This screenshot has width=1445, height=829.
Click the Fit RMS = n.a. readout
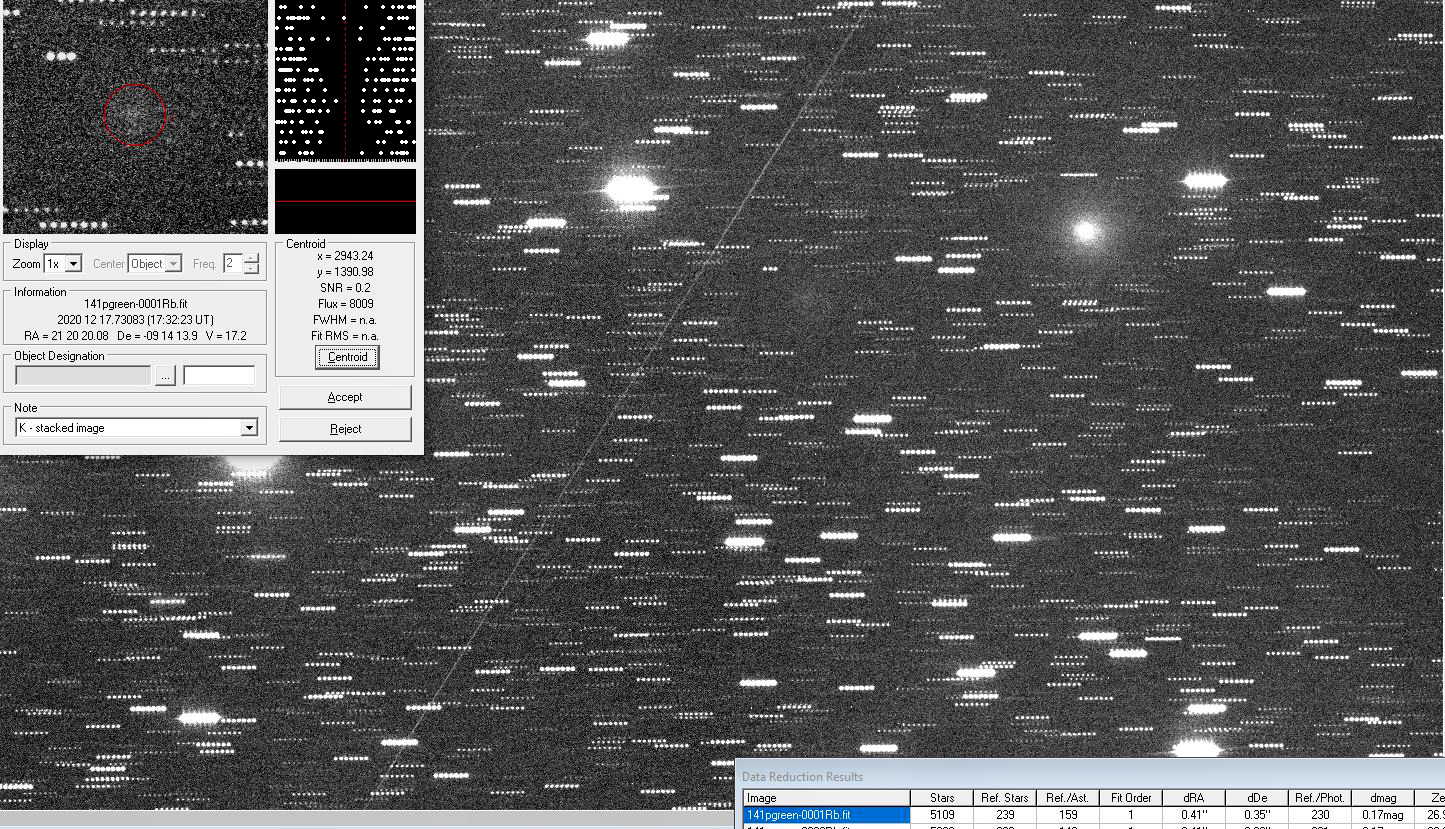click(x=345, y=336)
